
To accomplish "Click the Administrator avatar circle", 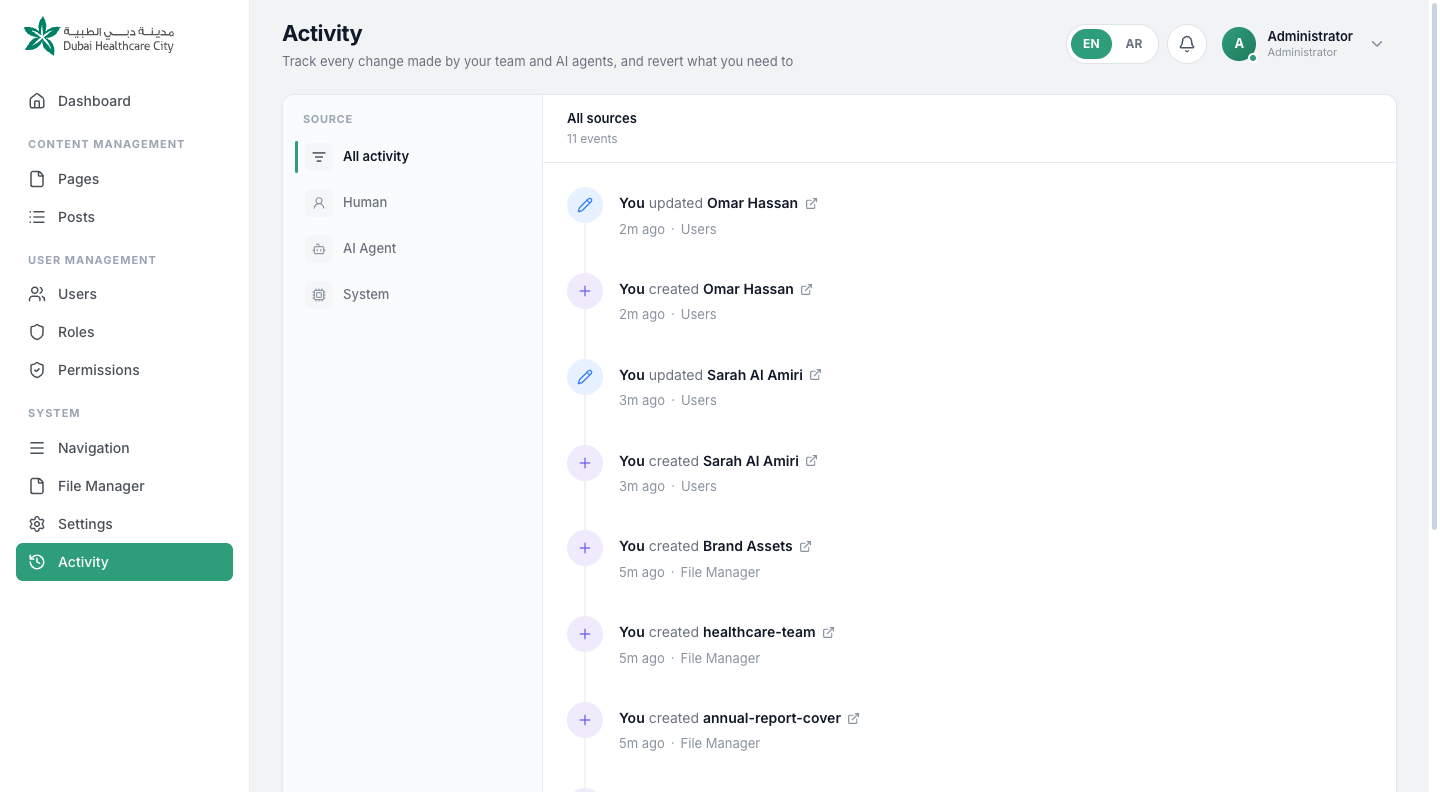I will (x=1239, y=44).
